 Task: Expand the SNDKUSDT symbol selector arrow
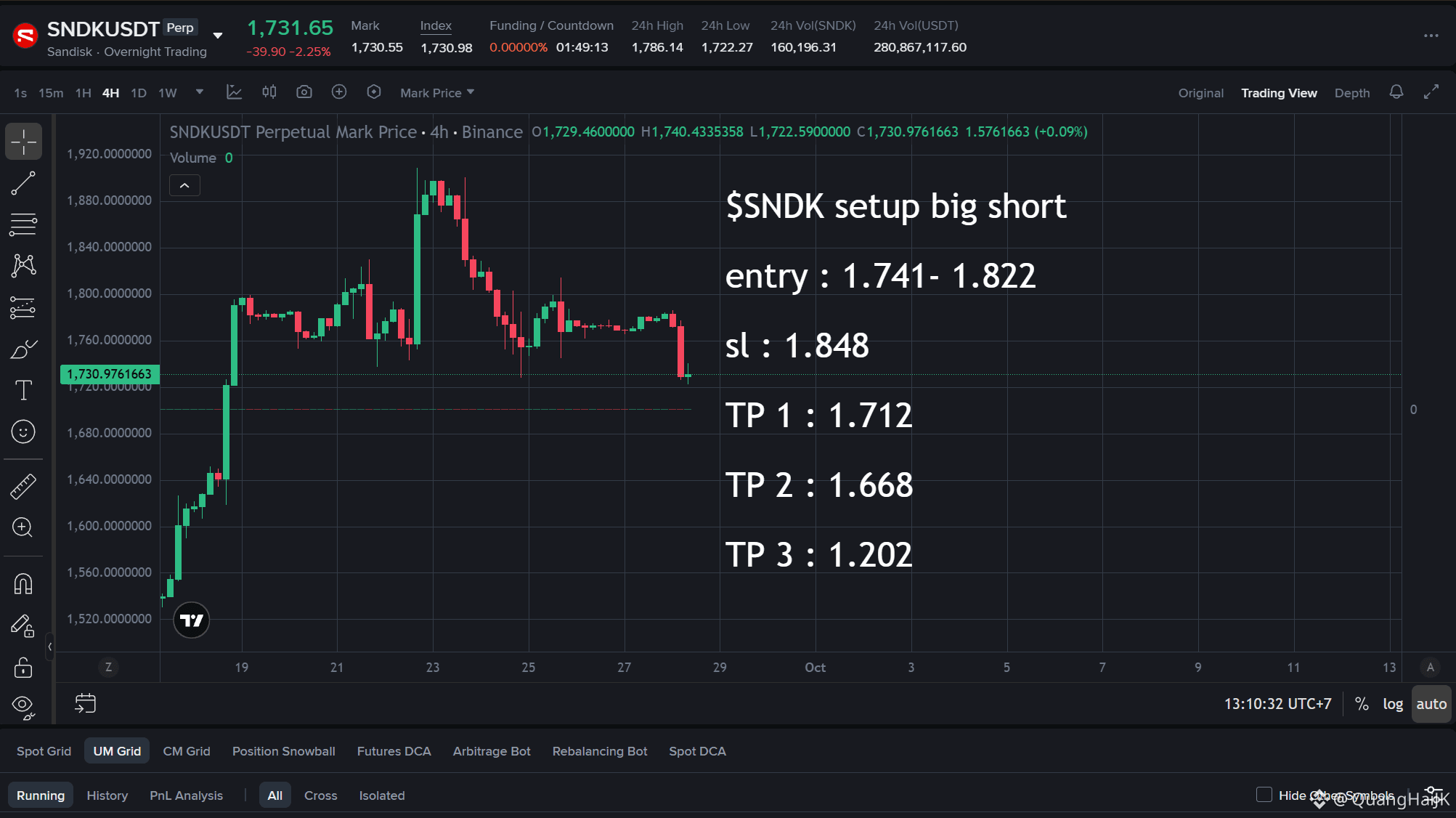(x=217, y=35)
